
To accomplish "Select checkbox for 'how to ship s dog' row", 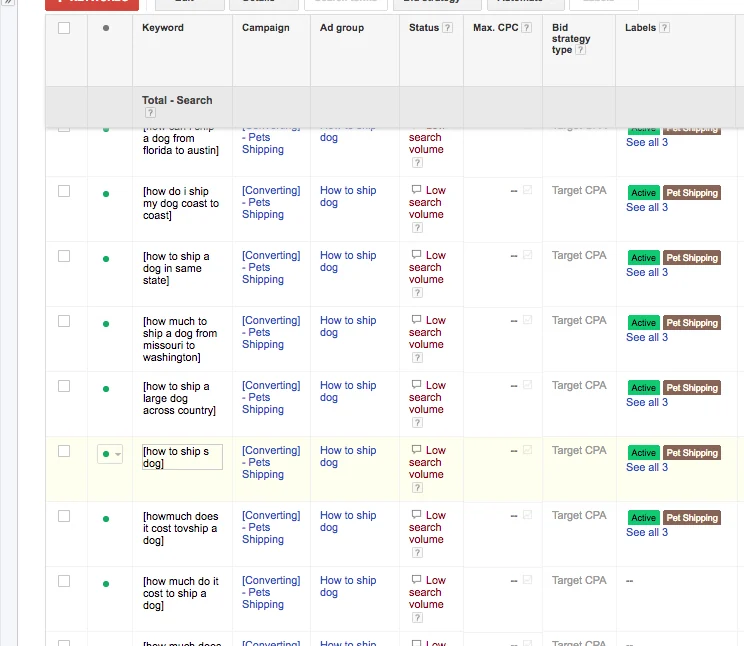I will [64, 451].
